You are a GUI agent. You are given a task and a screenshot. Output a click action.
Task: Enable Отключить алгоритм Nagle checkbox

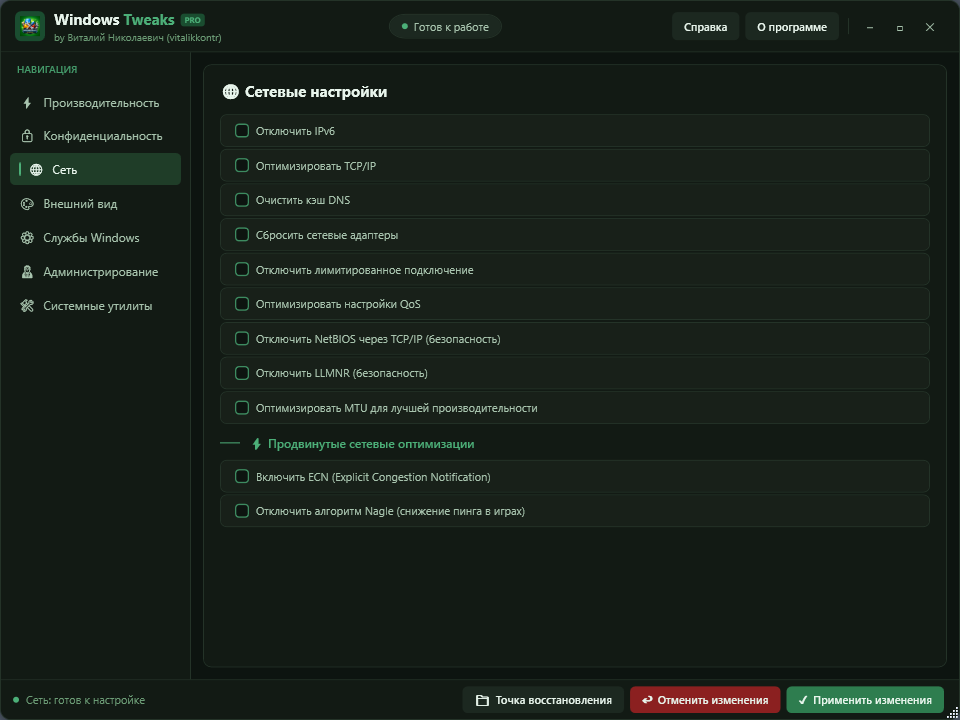pyautogui.click(x=242, y=511)
